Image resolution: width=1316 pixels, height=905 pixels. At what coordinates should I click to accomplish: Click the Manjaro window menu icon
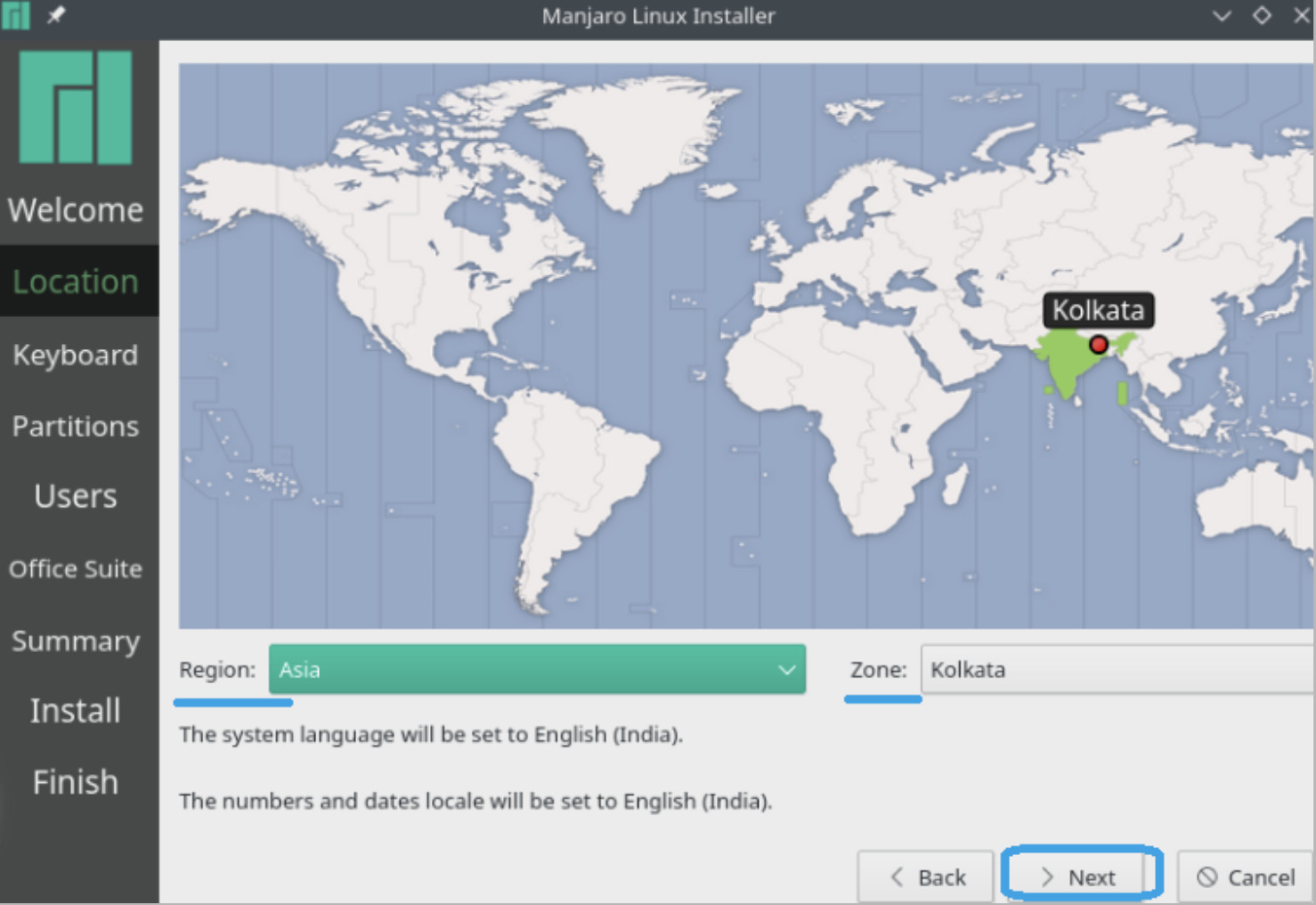click(x=15, y=15)
